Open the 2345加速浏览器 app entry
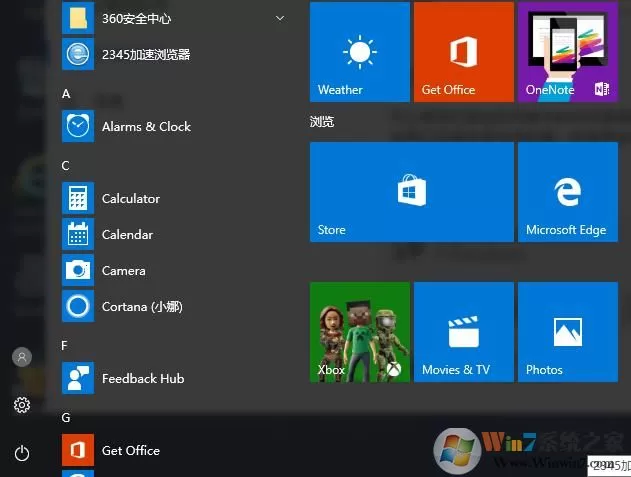Image resolution: width=631 pixels, height=477 pixels. point(175,54)
